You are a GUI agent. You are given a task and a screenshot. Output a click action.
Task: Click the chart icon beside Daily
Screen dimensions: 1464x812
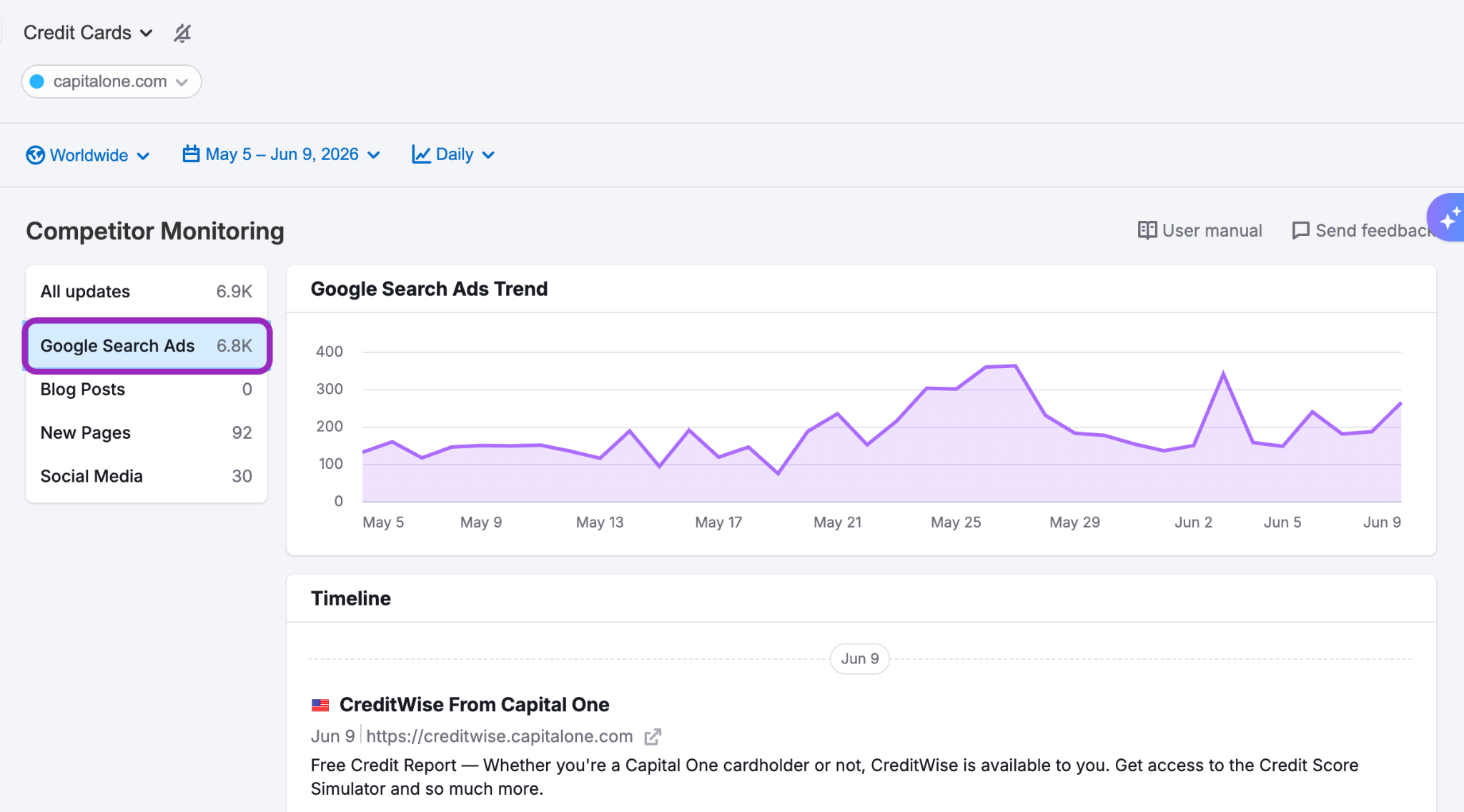(x=421, y=154)
